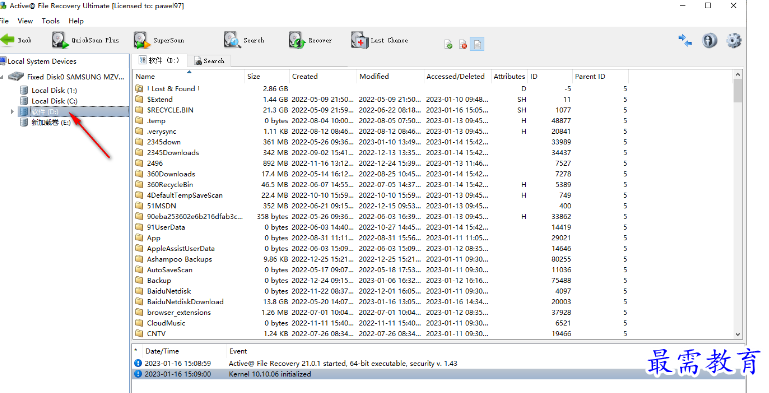Select the '! Lost & Found !' folder icon

[x=139, y=89]
